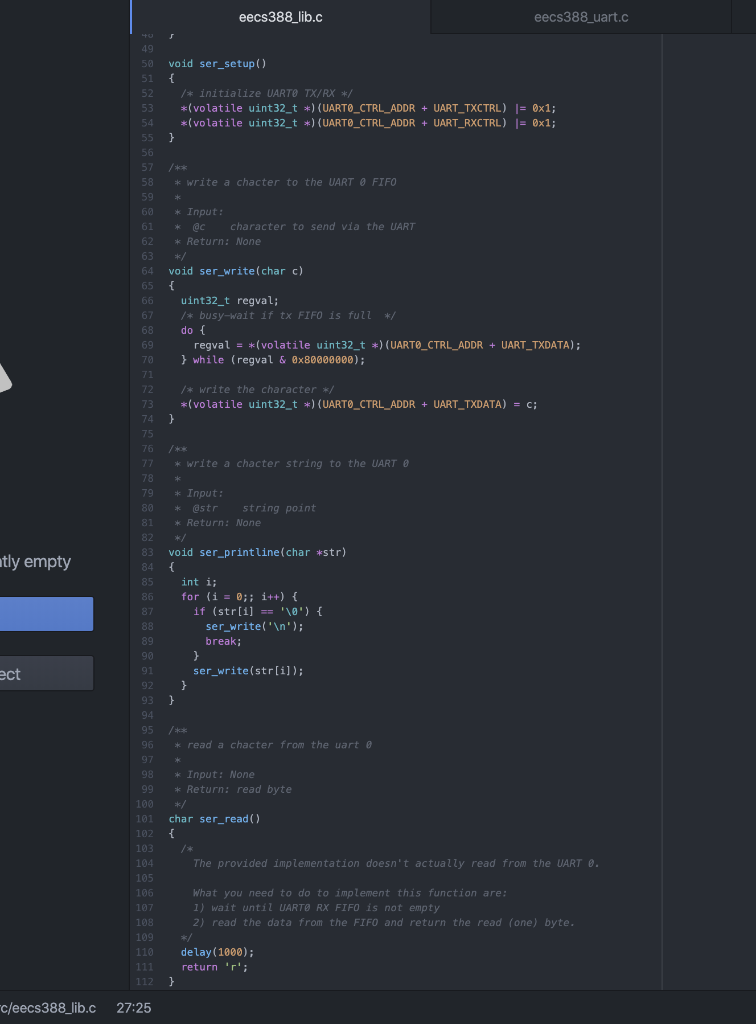
Task: Click the 'delay(1000);' statement
Action: click(217, 952)
